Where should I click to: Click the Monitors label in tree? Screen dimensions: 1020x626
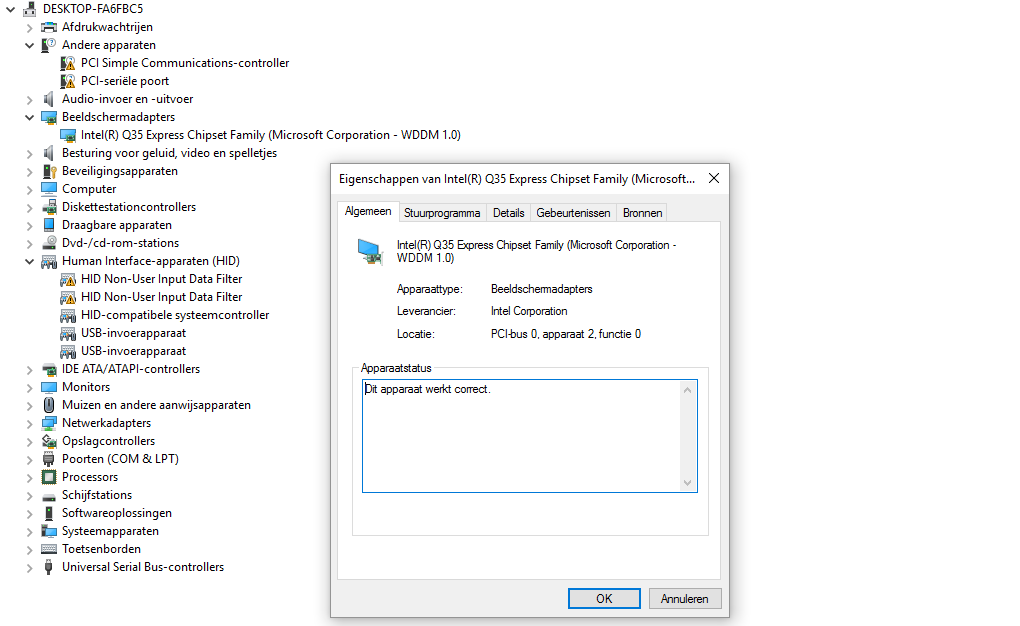tap(86, 387)
